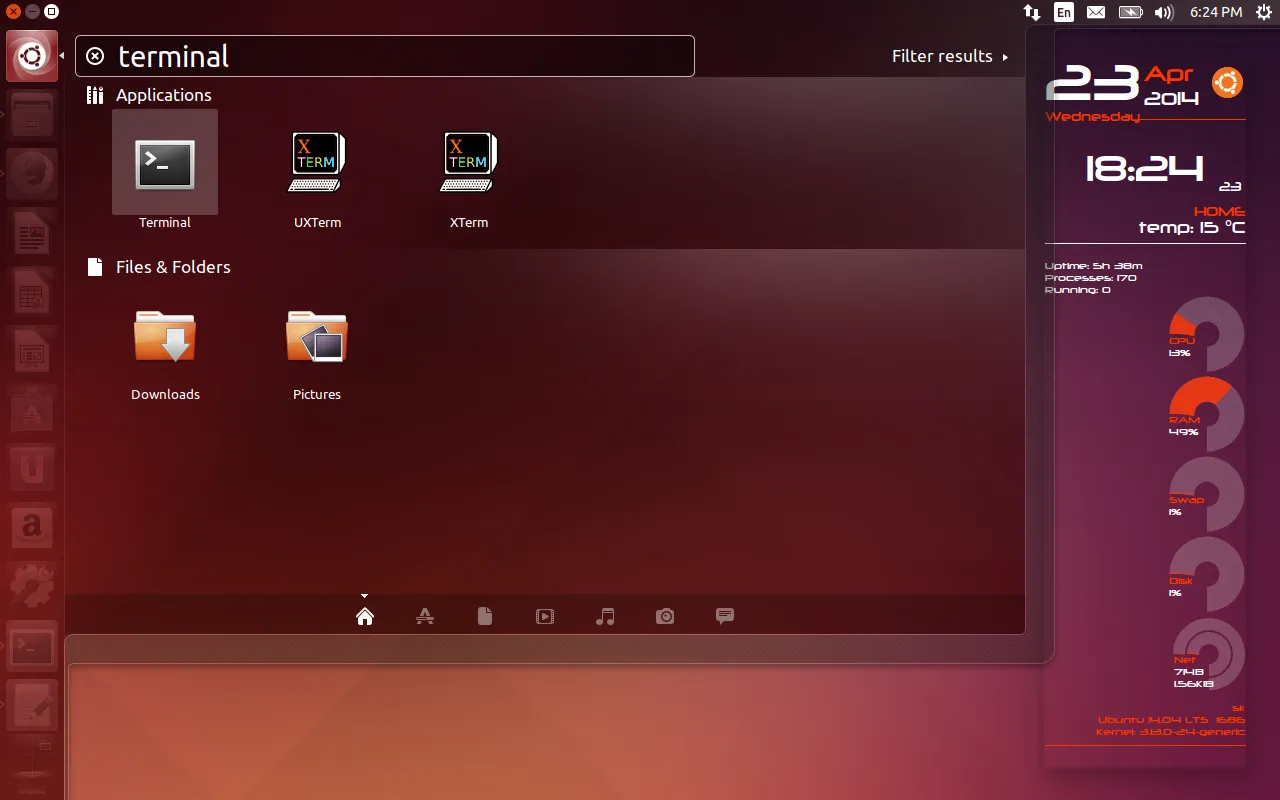The image size is (1280, 800).
Task: Expand the Applications category header
Action: [x=163, y=95]
